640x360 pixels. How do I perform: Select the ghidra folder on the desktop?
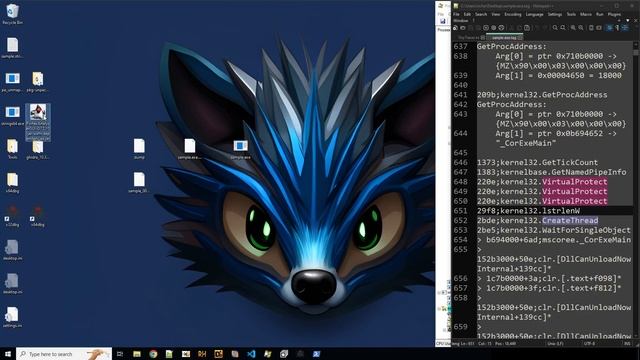38,148
